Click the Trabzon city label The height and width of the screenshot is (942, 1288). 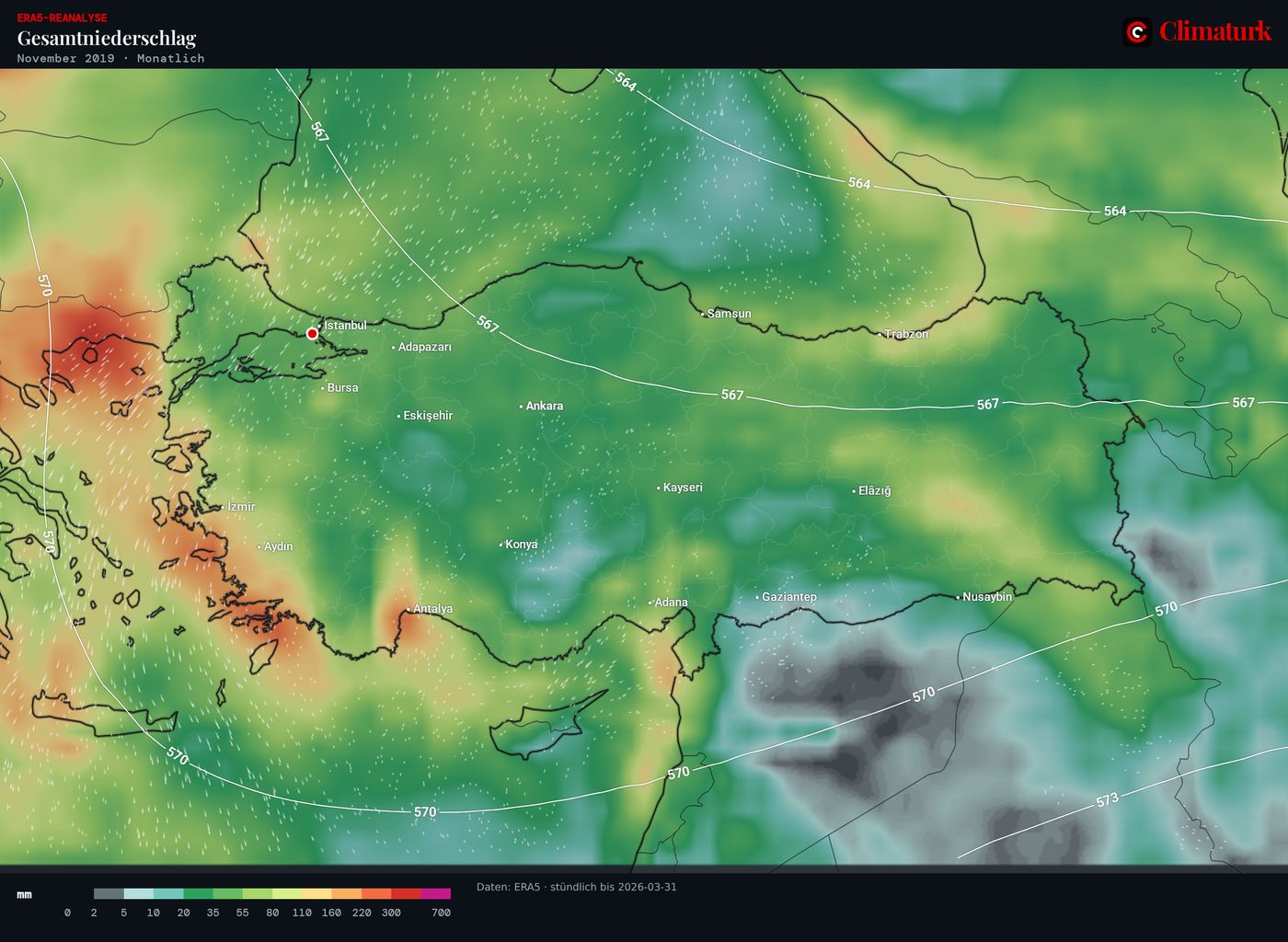[x=906, y=334]
